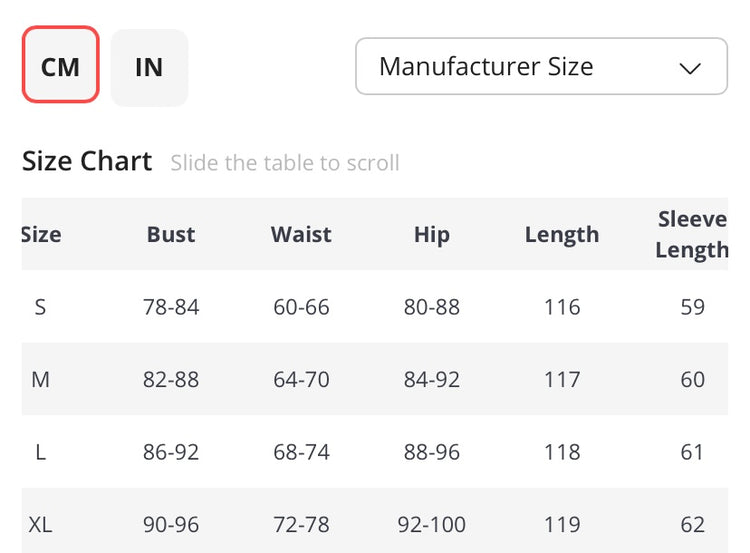
Task: Click the Size column header
Action: click(41, 235)
